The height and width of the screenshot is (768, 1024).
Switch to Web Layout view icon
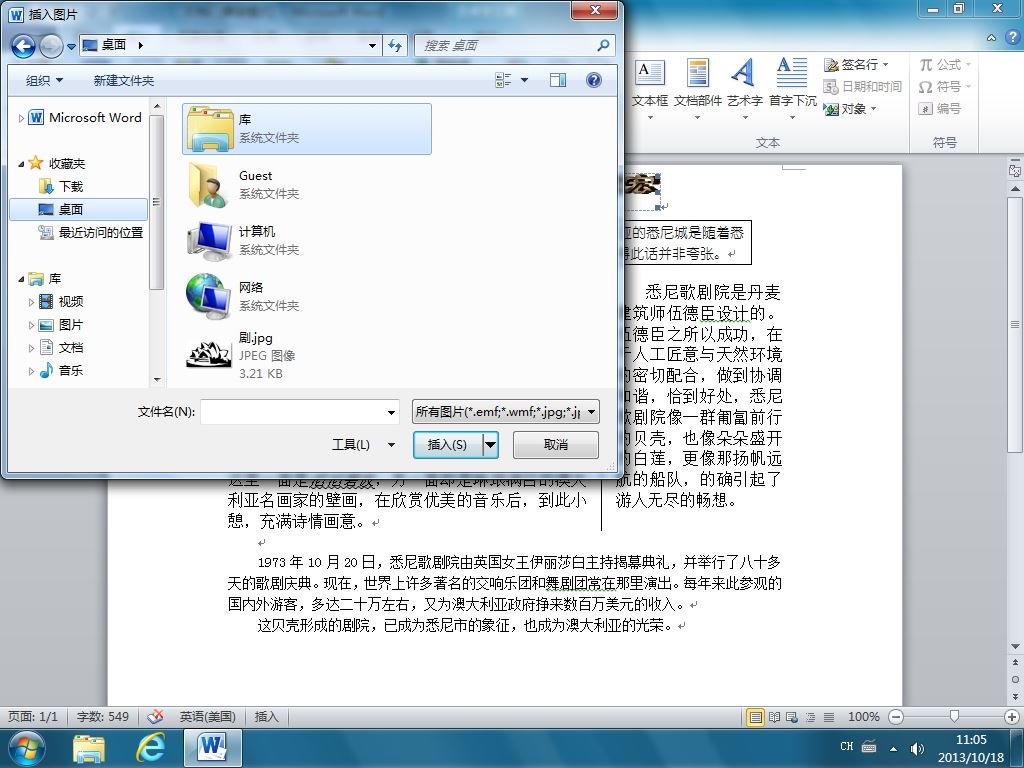pos(792,717)
